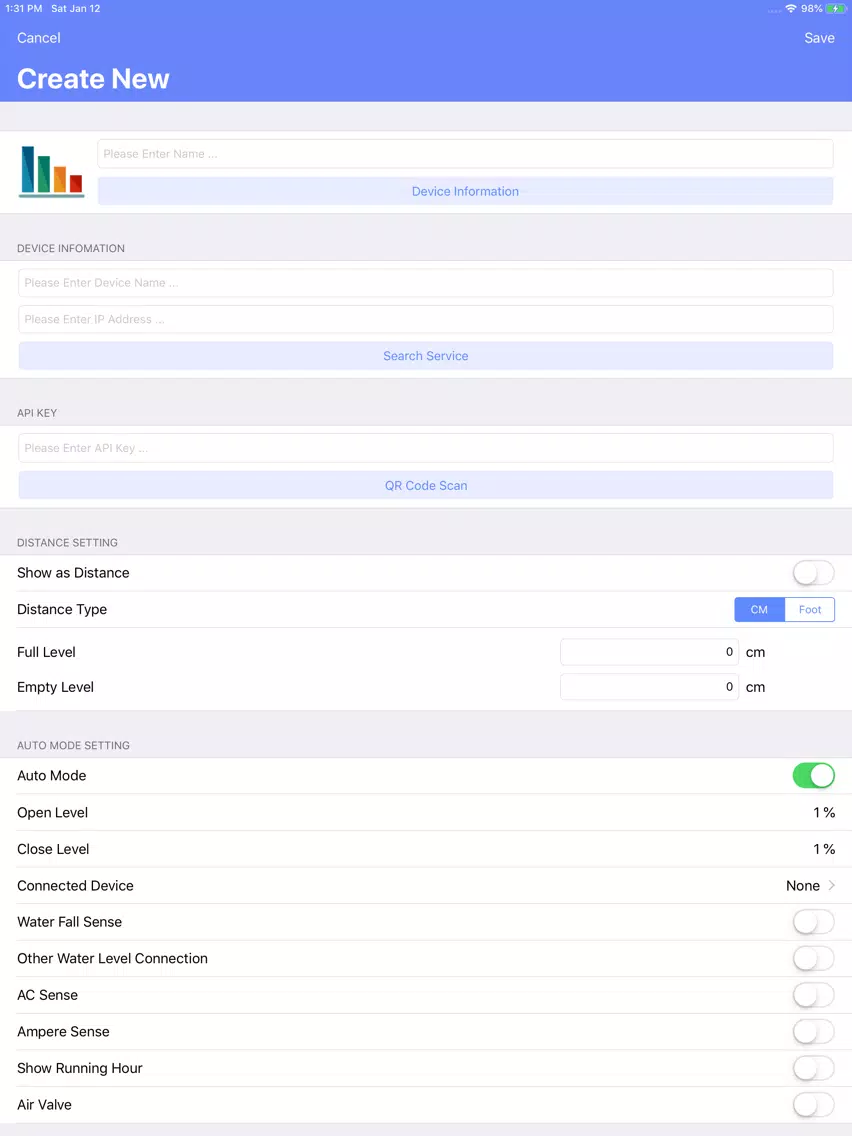The height and width of the screenshot is (1136, 852).
Task: Click the Save button
Action: tap(819, 38)
